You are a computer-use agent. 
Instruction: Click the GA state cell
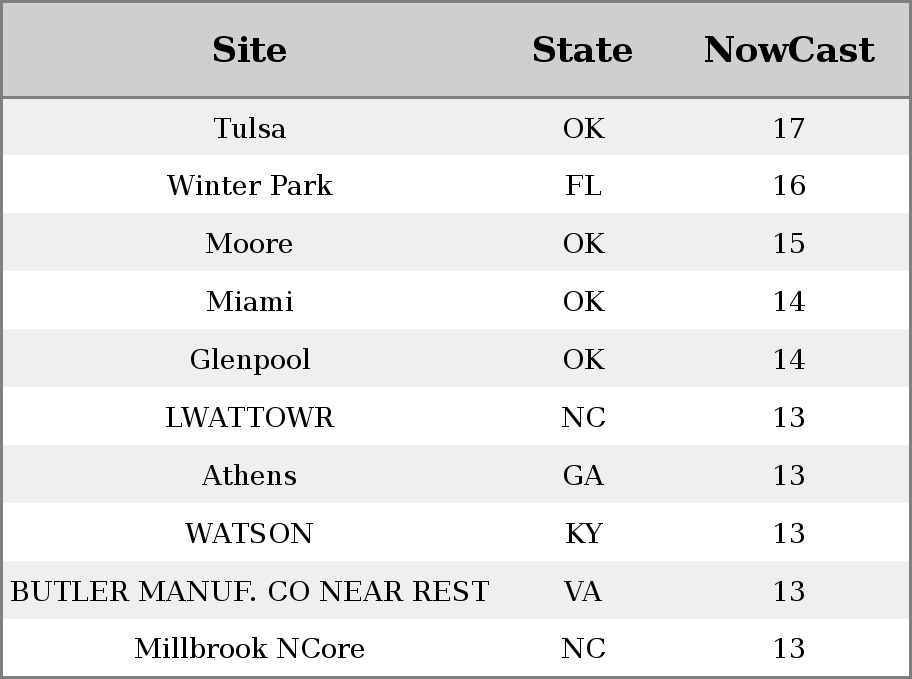[583, 475]
